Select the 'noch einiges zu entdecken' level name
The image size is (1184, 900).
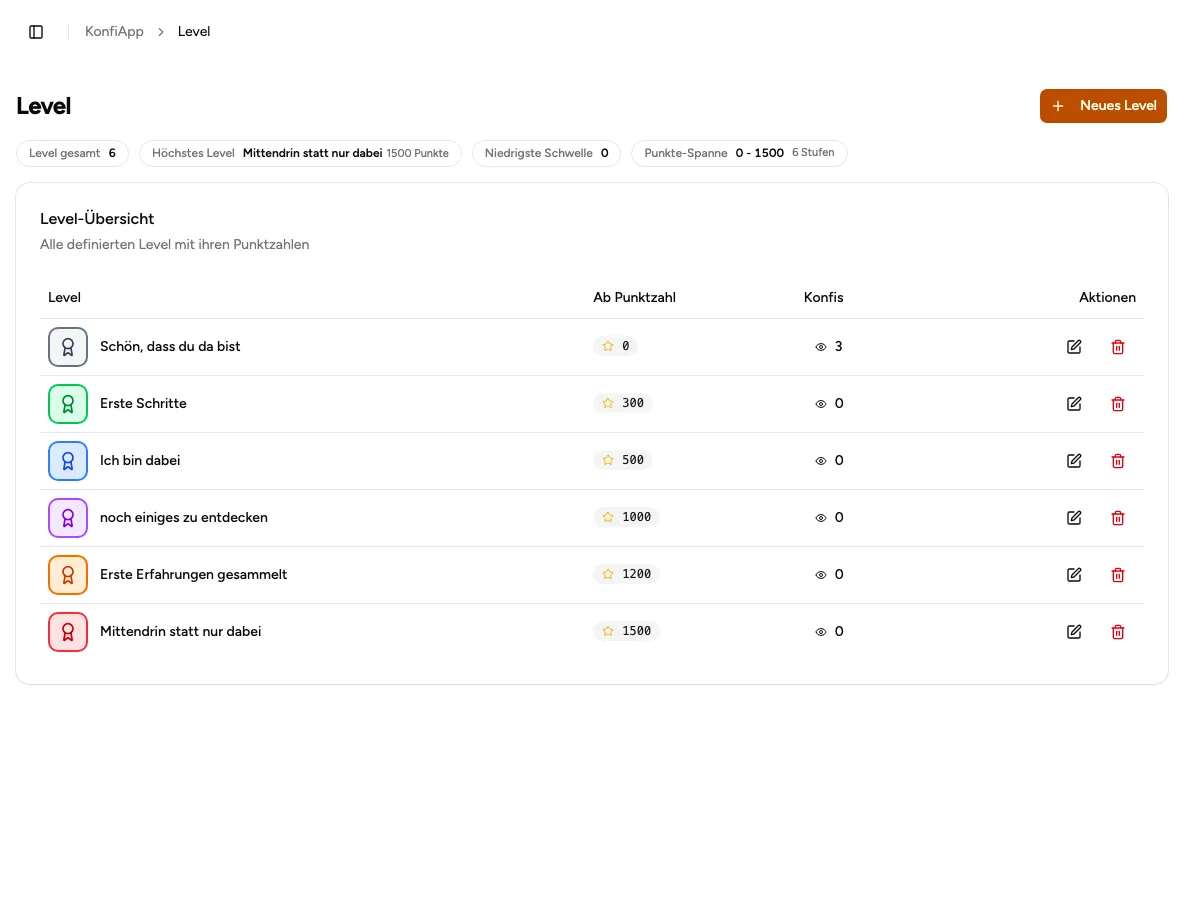click(x=184, y=518)
